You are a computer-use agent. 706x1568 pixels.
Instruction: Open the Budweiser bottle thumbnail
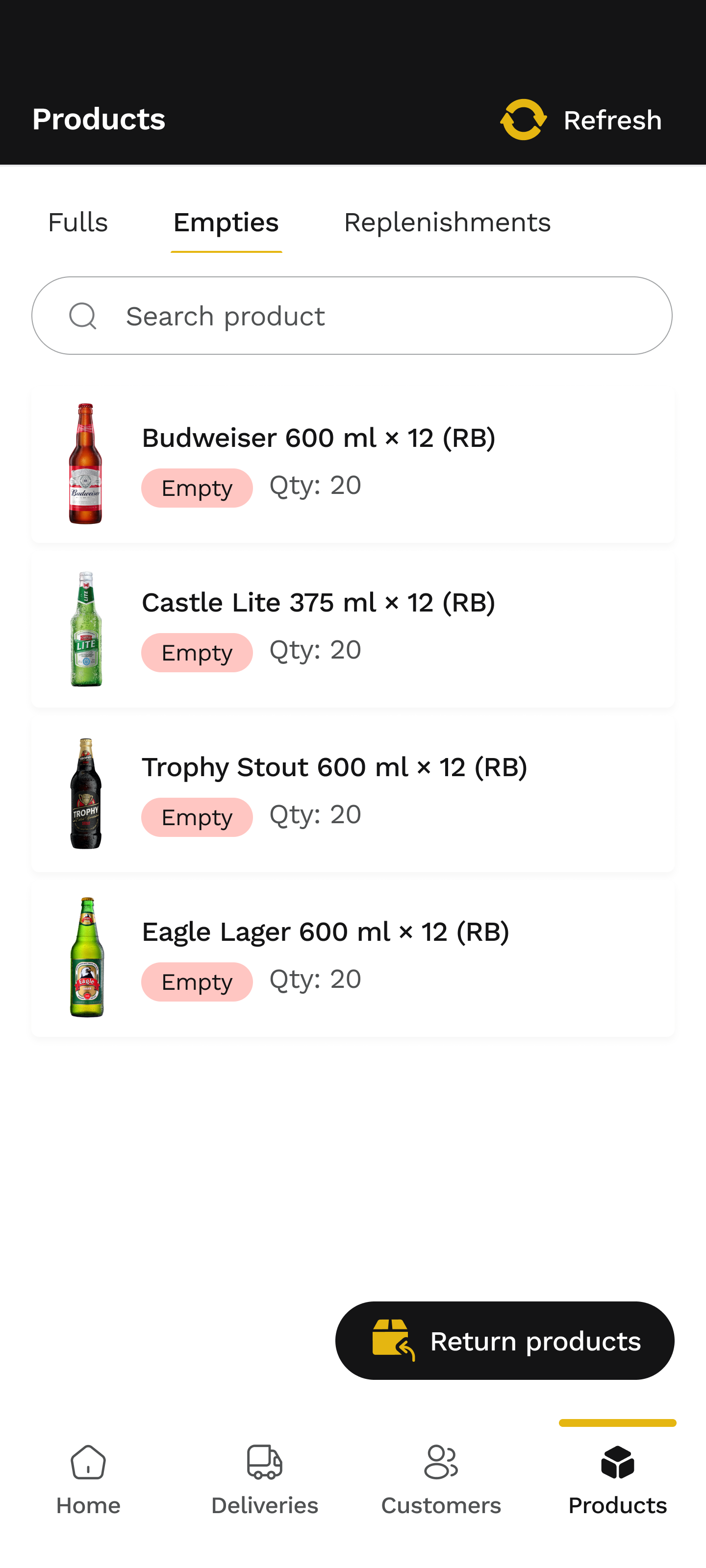tap(86, 464)
